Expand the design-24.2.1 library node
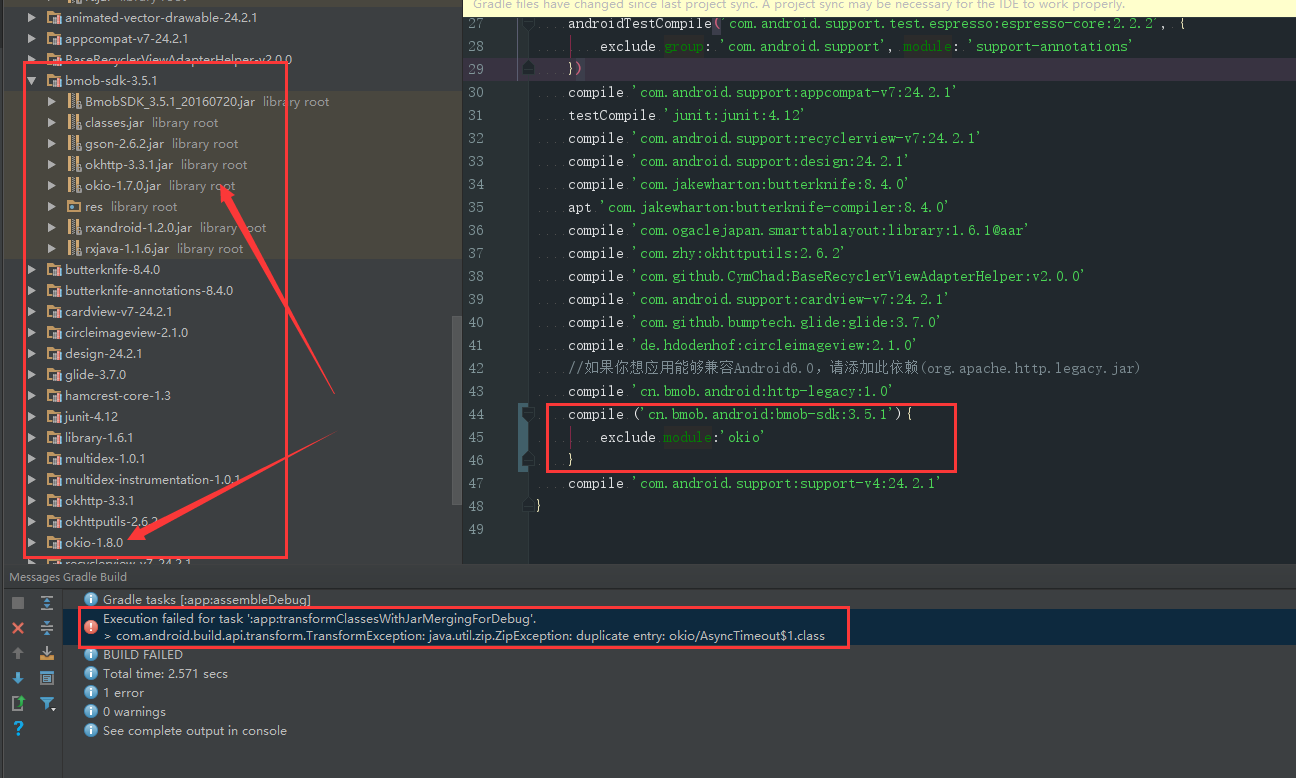 coord(32,354)
